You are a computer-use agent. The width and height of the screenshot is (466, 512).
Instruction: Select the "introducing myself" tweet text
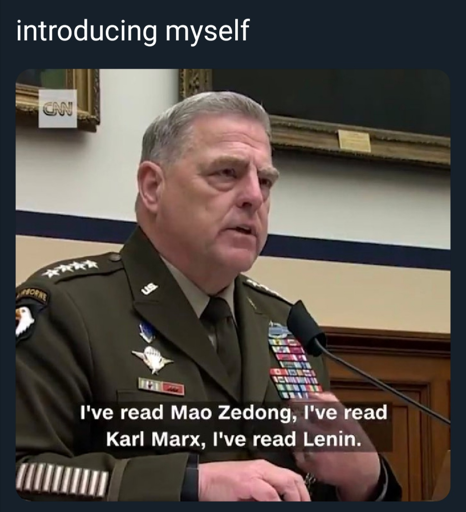(x=133, y=31)
